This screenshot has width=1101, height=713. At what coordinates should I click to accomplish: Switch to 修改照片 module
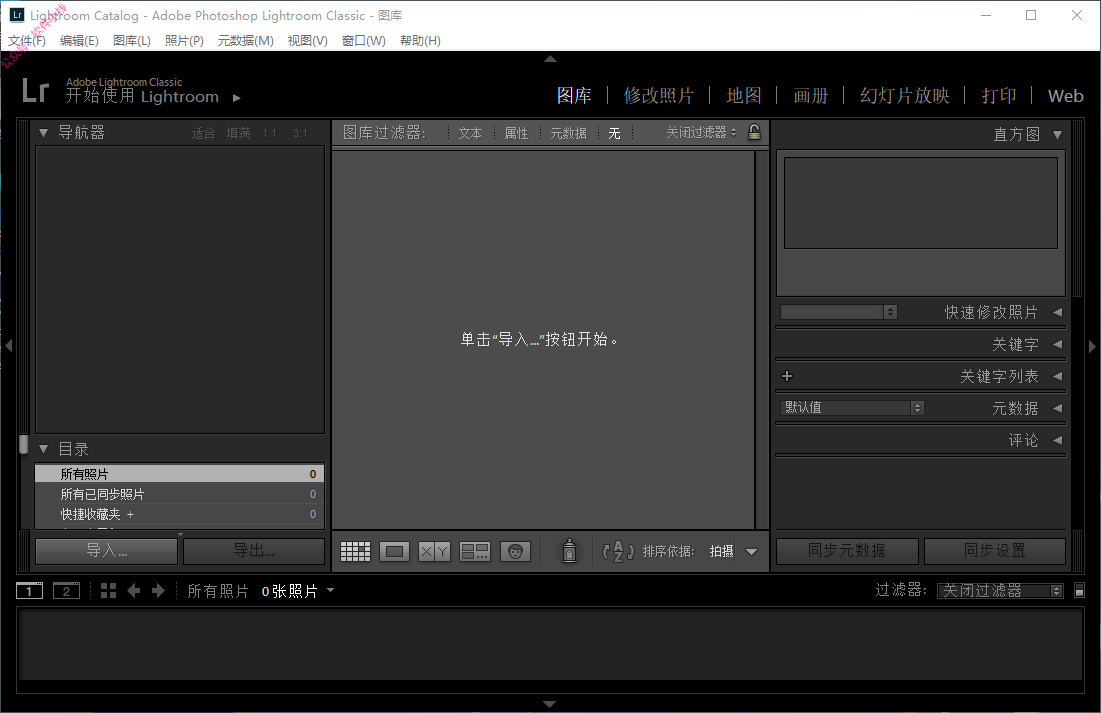pos(659,96)
